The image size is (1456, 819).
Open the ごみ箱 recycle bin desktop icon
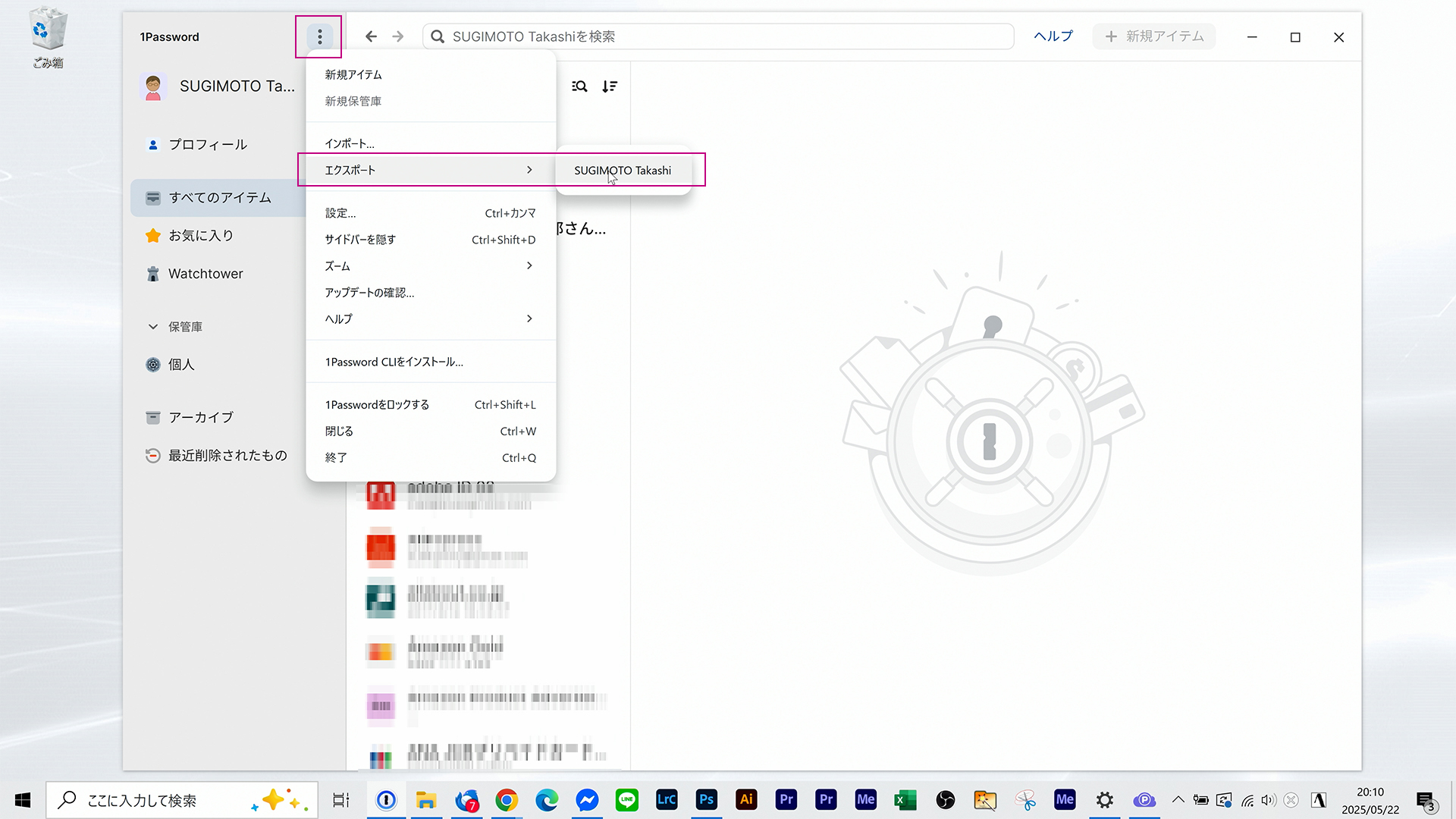(x=48, y=38)
